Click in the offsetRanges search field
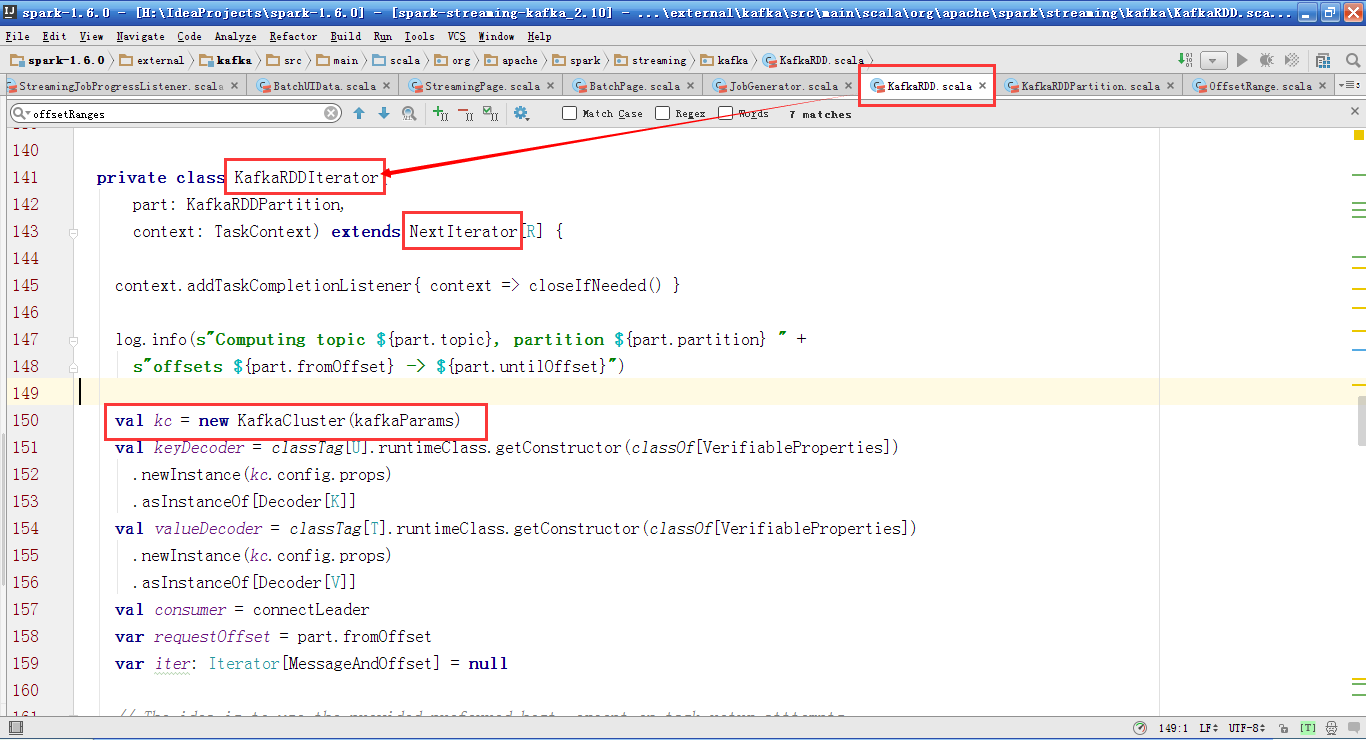Viewport: 1366px width, 740px height. pos(170,114)
